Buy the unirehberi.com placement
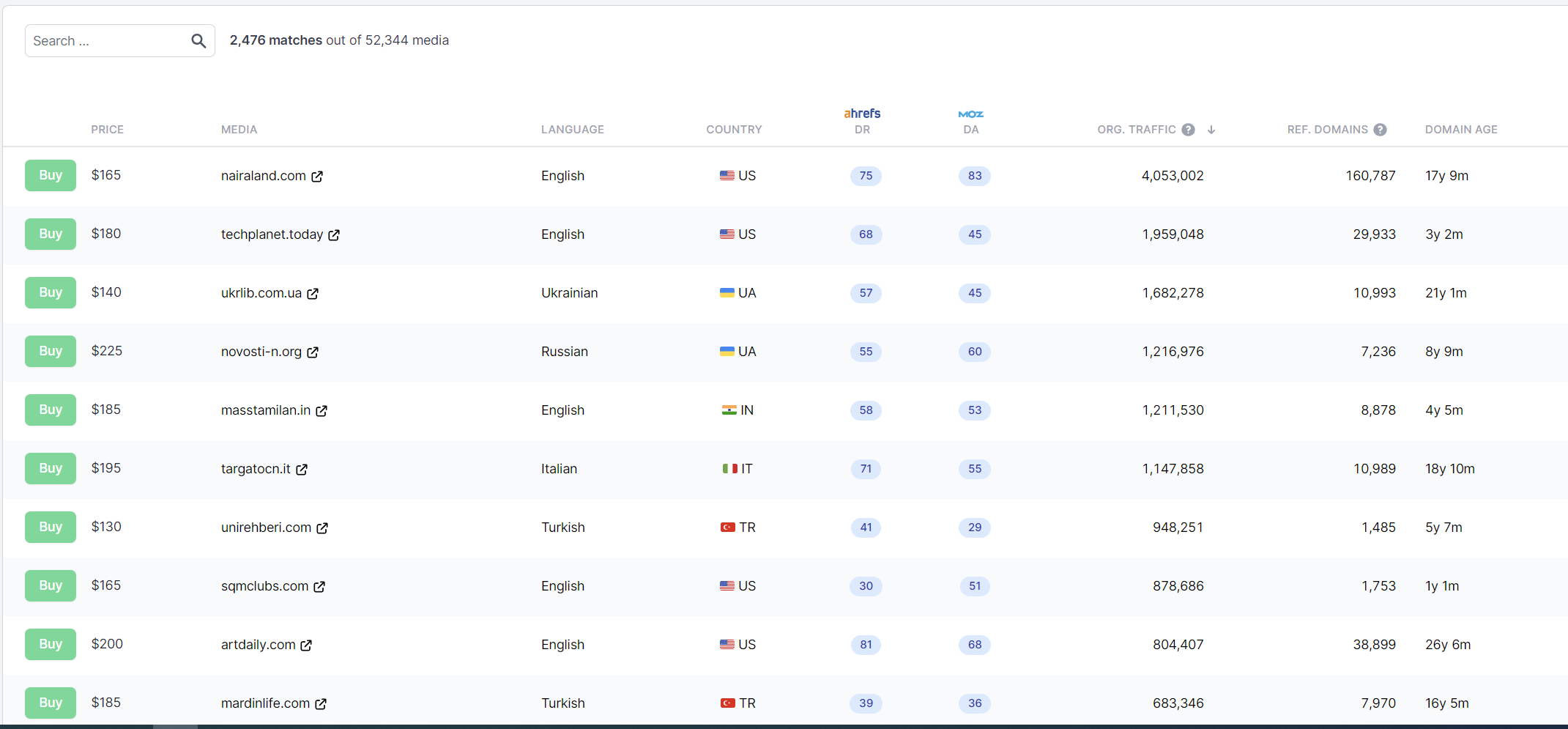1568x729 pixels. tap(51, 527)
